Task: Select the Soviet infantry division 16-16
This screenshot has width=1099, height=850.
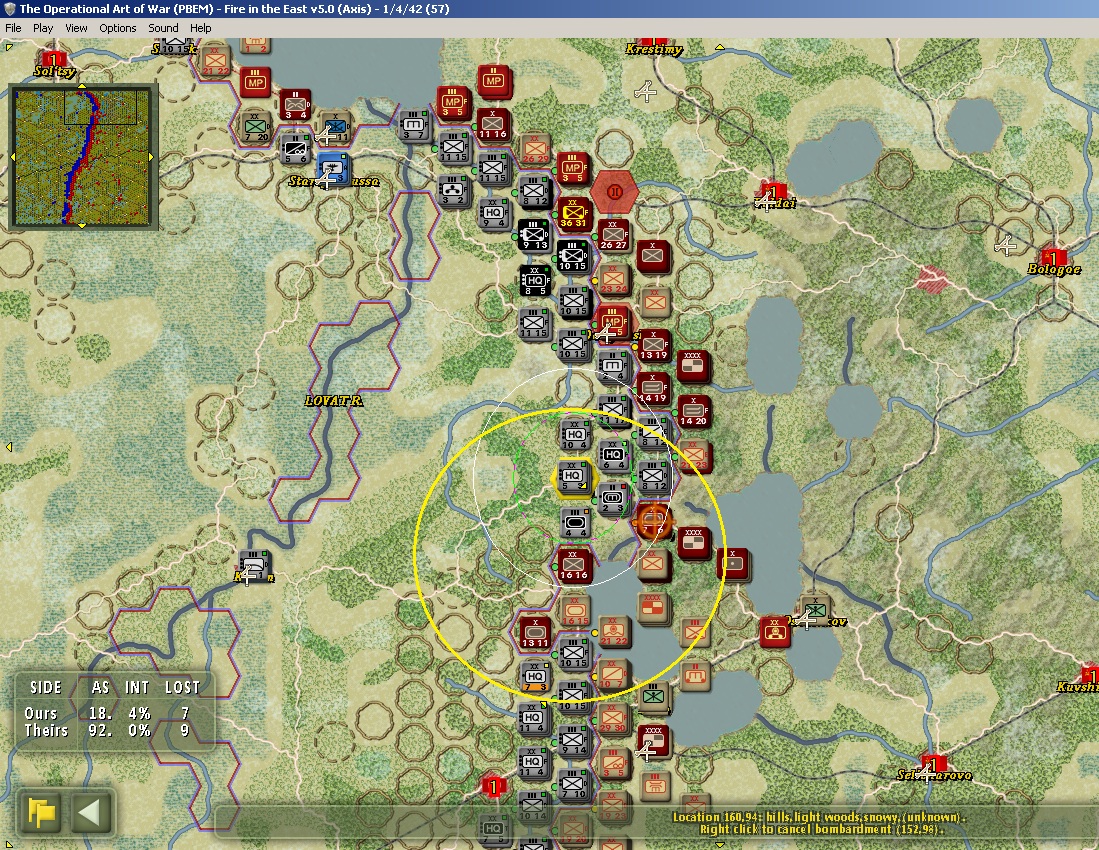Action: [573, 565]
